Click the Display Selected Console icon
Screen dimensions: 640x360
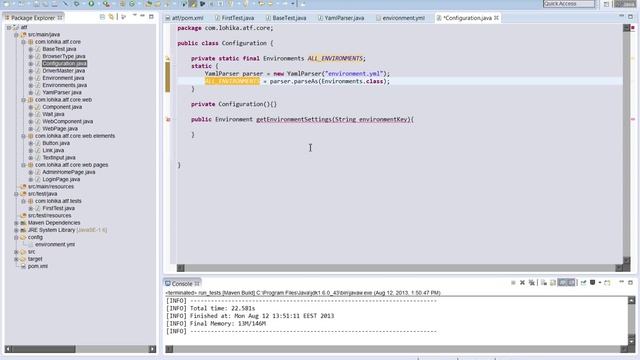click(593, 282)
